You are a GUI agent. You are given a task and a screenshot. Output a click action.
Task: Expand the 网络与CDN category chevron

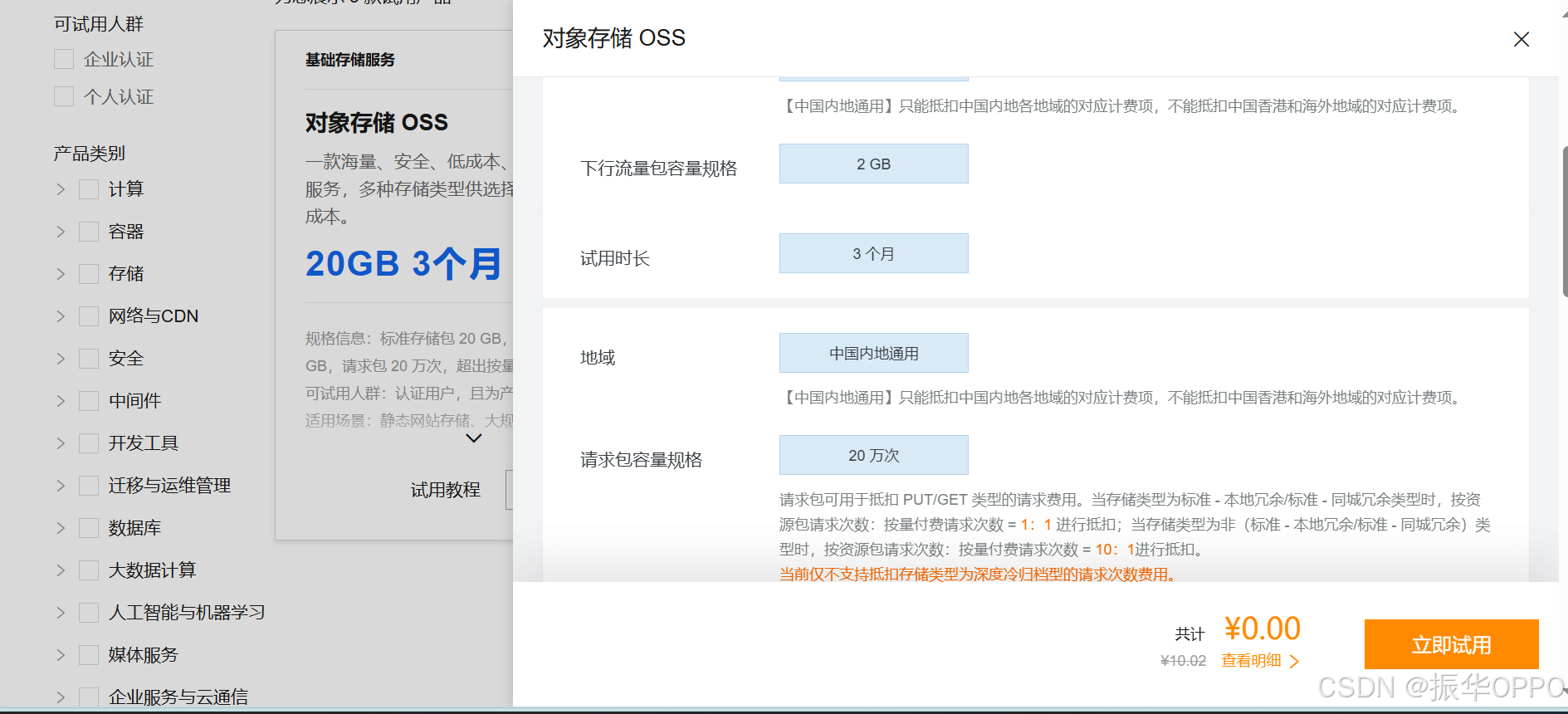(x=61, y=316)
